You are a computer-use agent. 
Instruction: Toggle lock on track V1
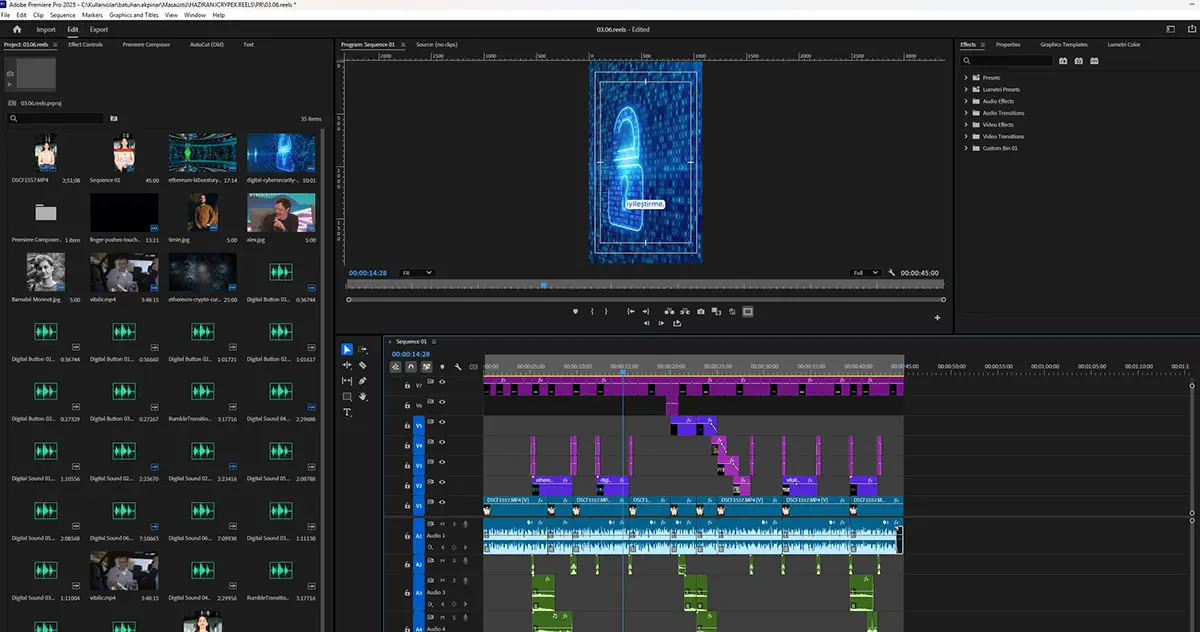point(407,507)
